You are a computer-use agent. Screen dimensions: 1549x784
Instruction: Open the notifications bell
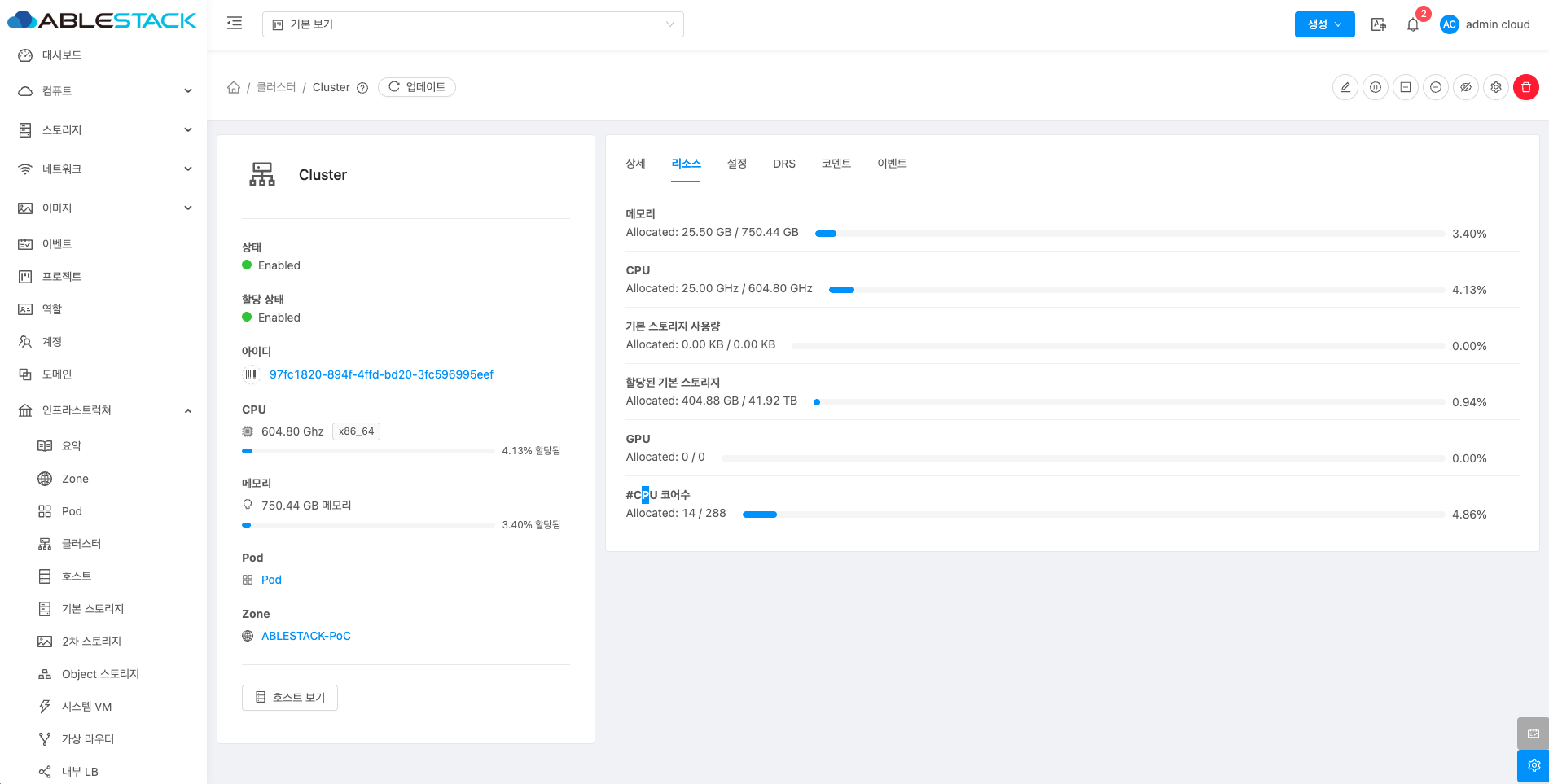(x=1413, y=24)
